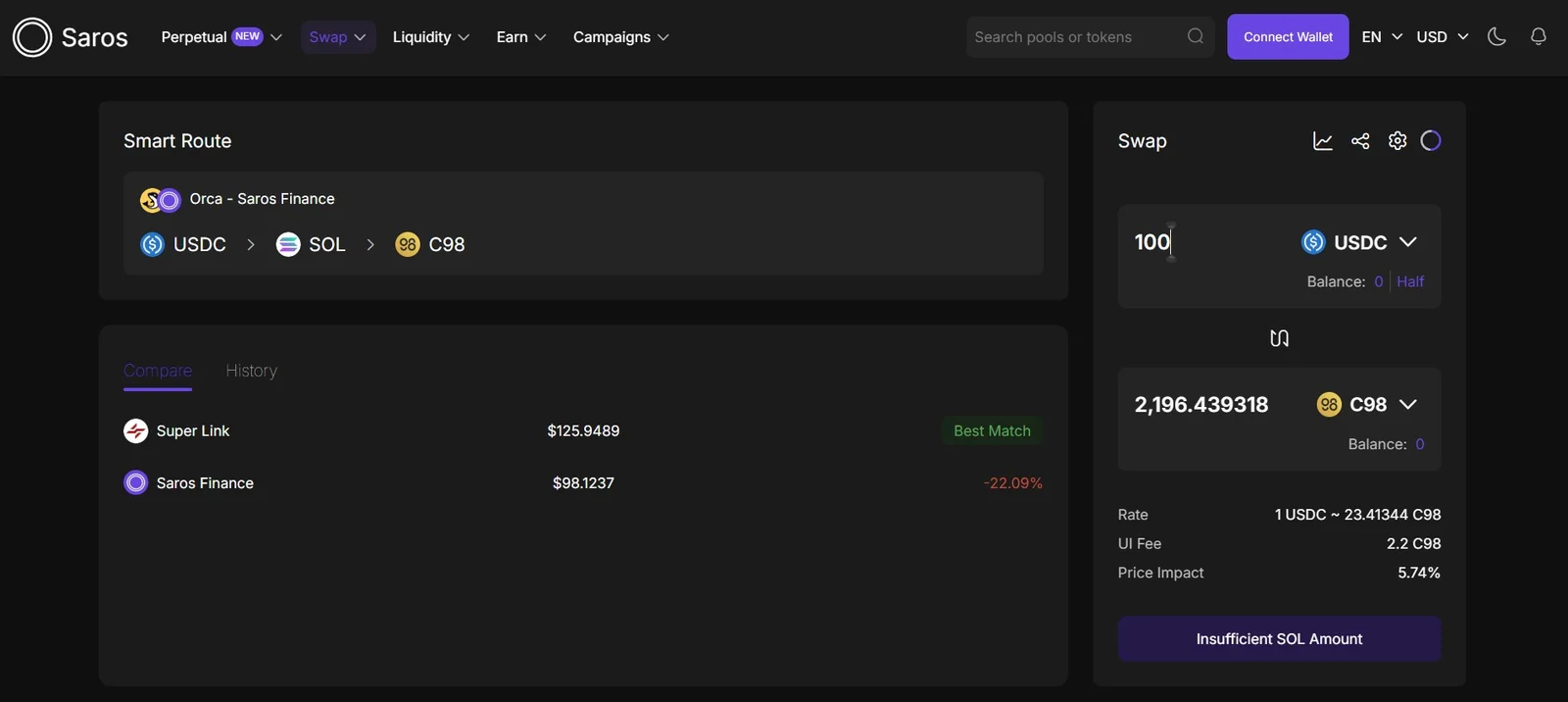Click the Super Link row label
Viewport: 1568px width, 702px height.
[x=193, y=430]
